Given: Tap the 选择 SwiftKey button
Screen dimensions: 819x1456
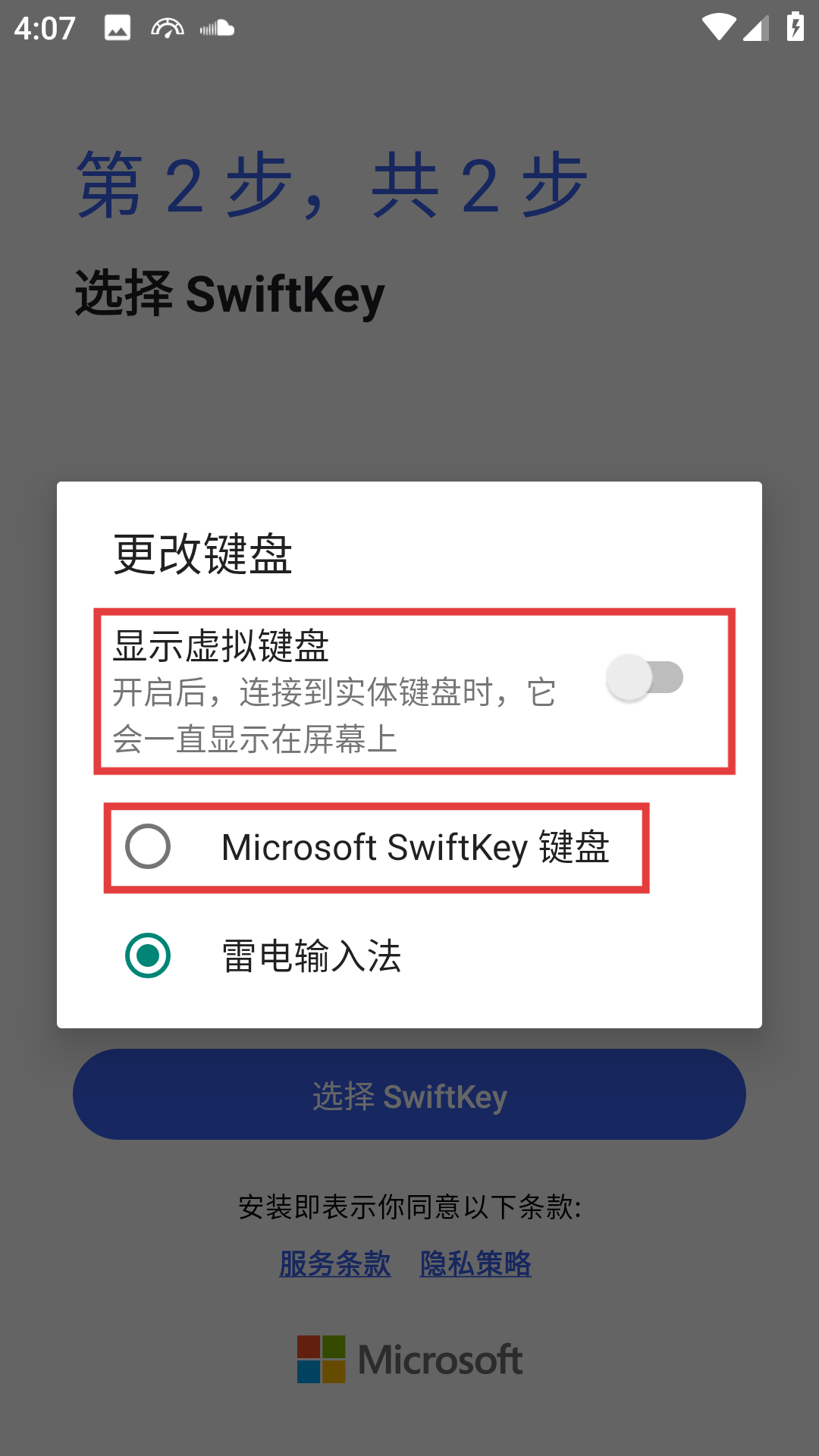Looking at the screenshot, I should coord(409,1094).
